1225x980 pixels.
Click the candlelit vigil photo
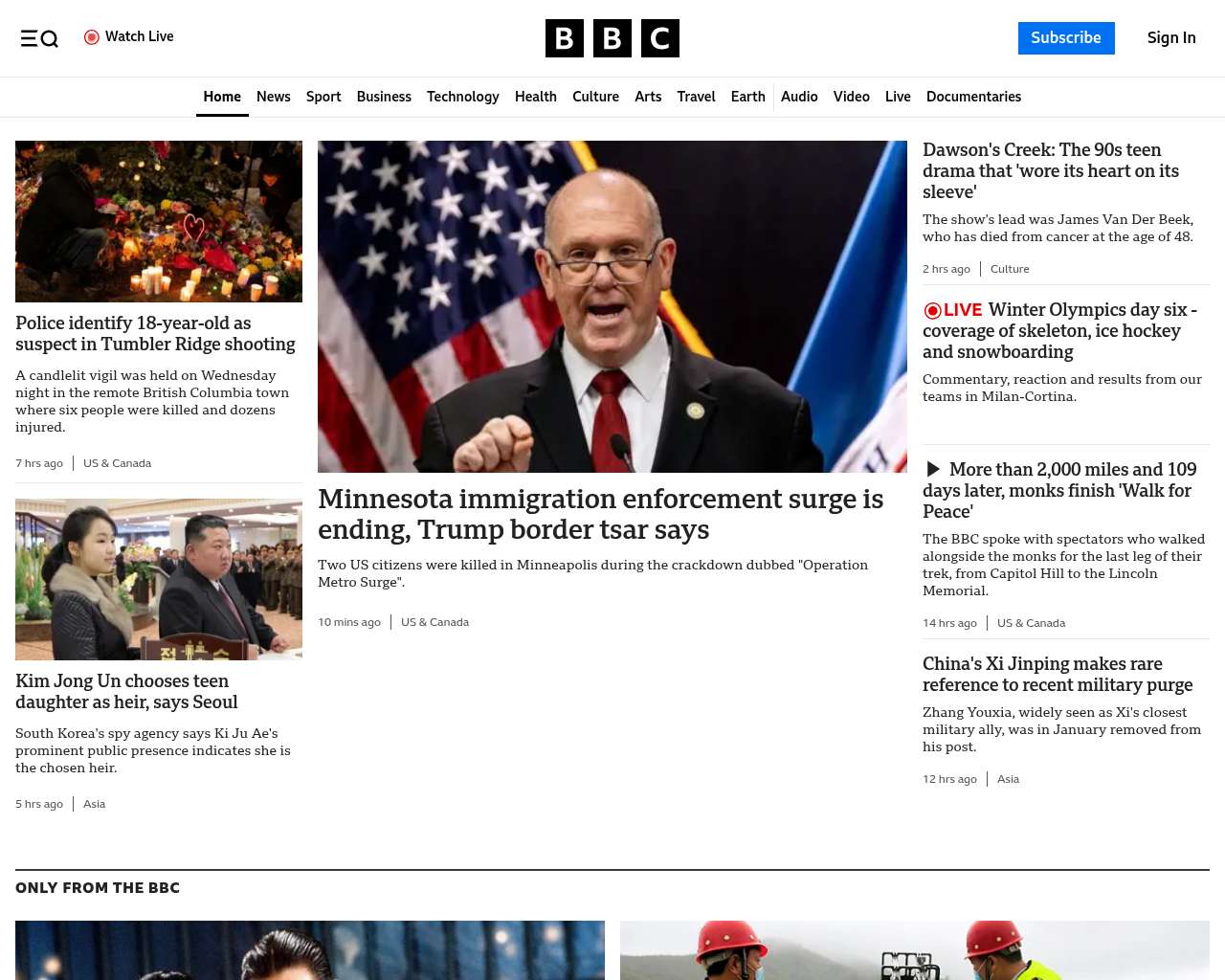pyautogui.click(x=159, y=221)
